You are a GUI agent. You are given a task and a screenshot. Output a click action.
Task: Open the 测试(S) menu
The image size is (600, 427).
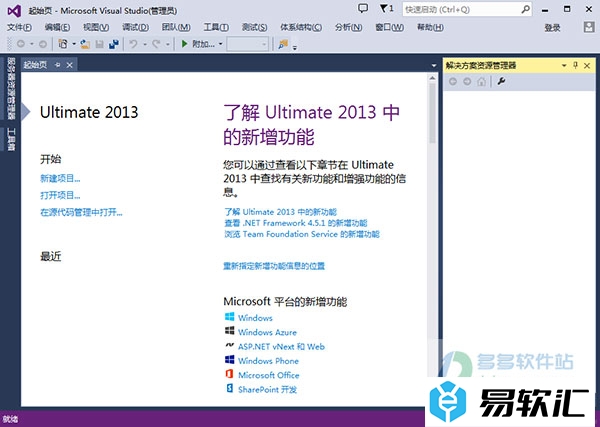click(x=254, y=27)
